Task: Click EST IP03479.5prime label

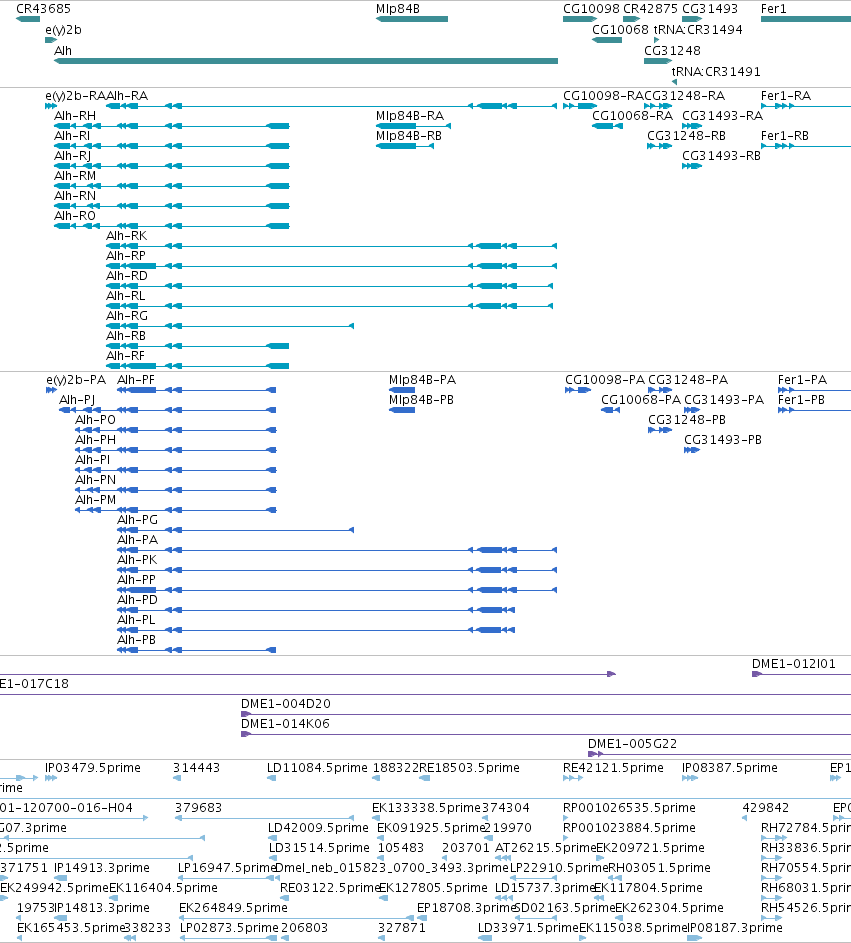Action: [93, 768]
